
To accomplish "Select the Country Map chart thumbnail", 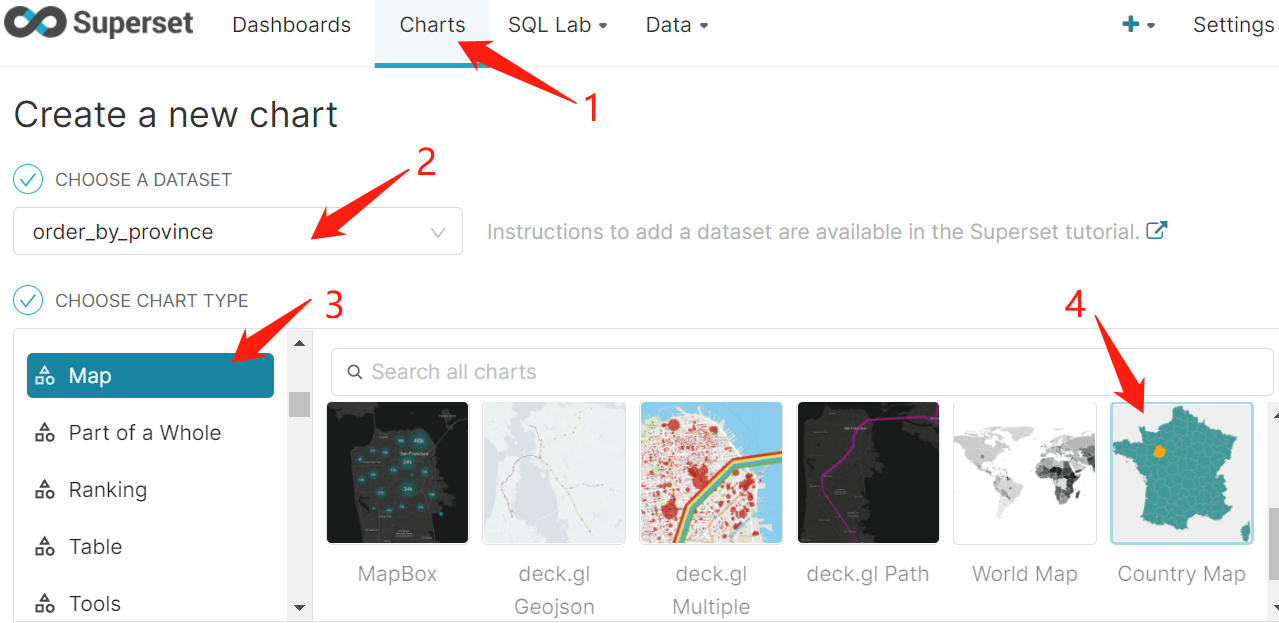I will [1181, 472].
